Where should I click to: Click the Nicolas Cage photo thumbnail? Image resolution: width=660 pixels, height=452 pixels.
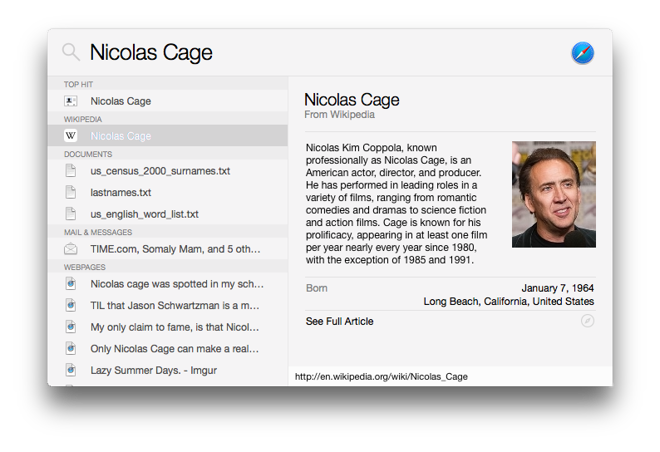[553, 194]
